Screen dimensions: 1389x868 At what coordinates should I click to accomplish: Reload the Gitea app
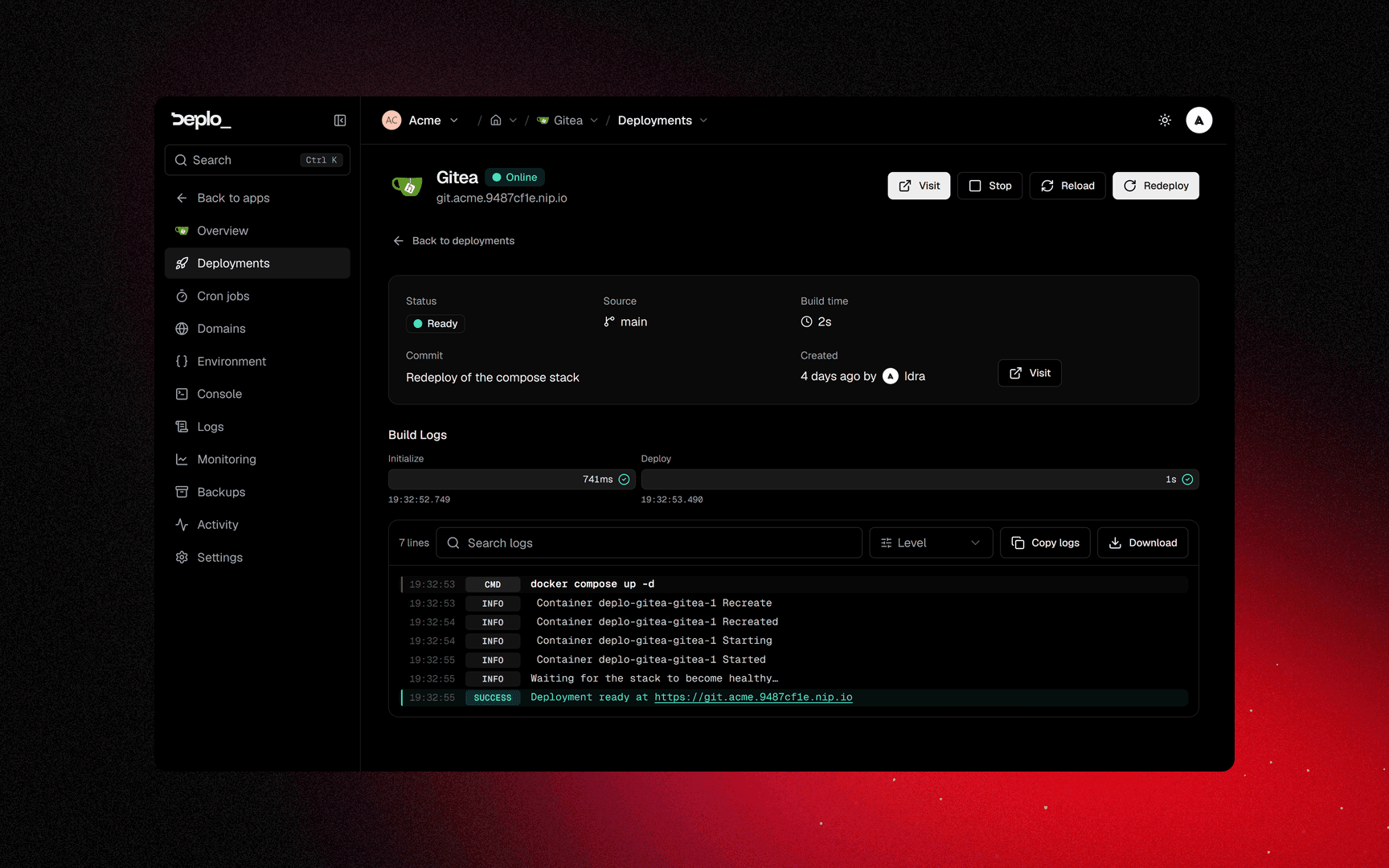[1067, 186]
